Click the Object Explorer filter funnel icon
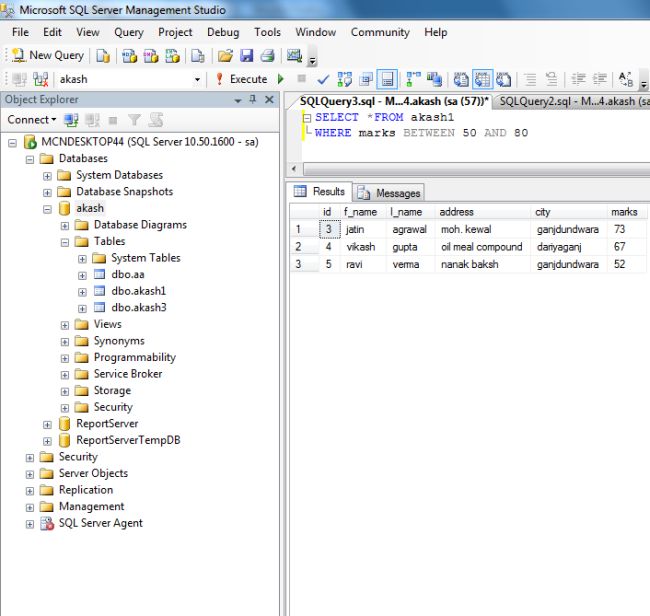 coord(135,120)
